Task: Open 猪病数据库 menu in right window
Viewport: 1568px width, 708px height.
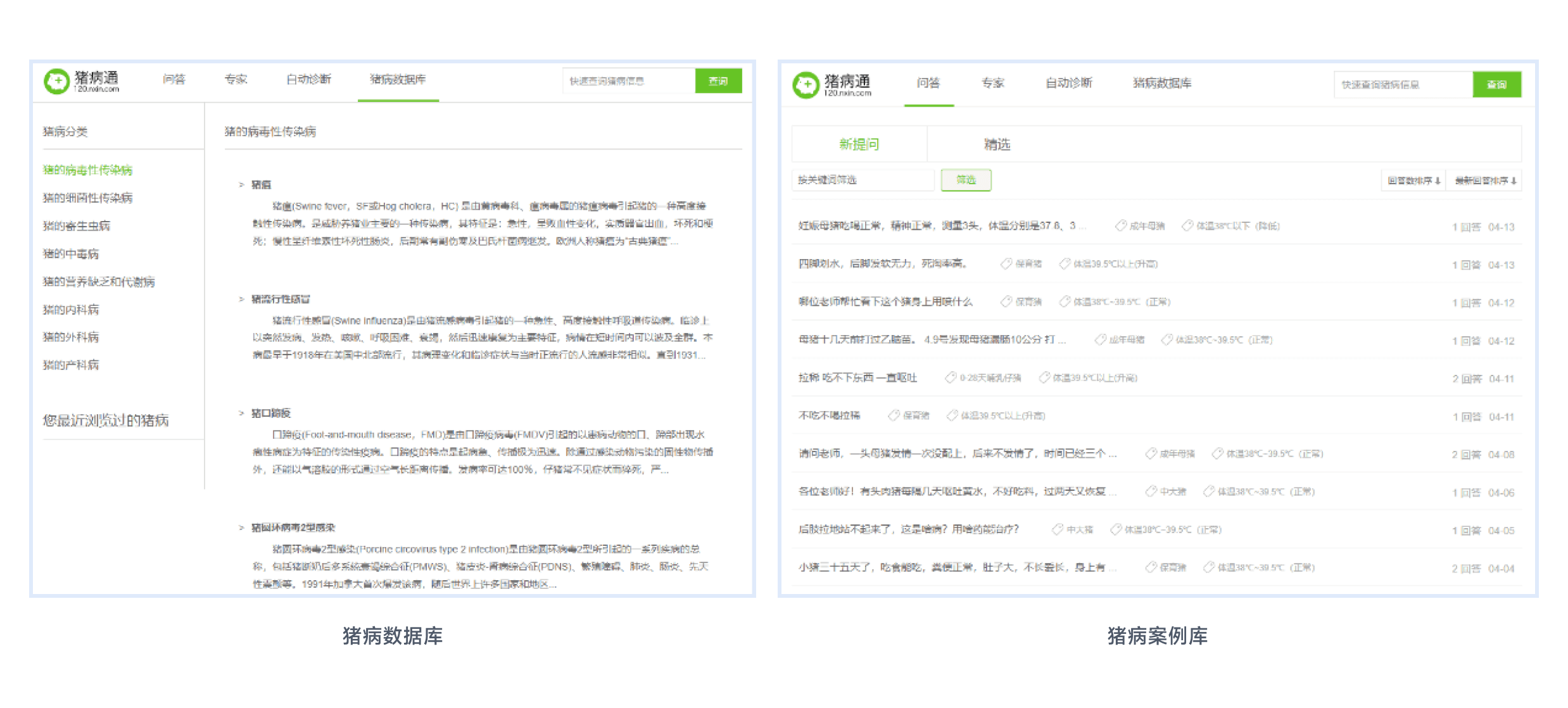Action: tap(1161, 83)
